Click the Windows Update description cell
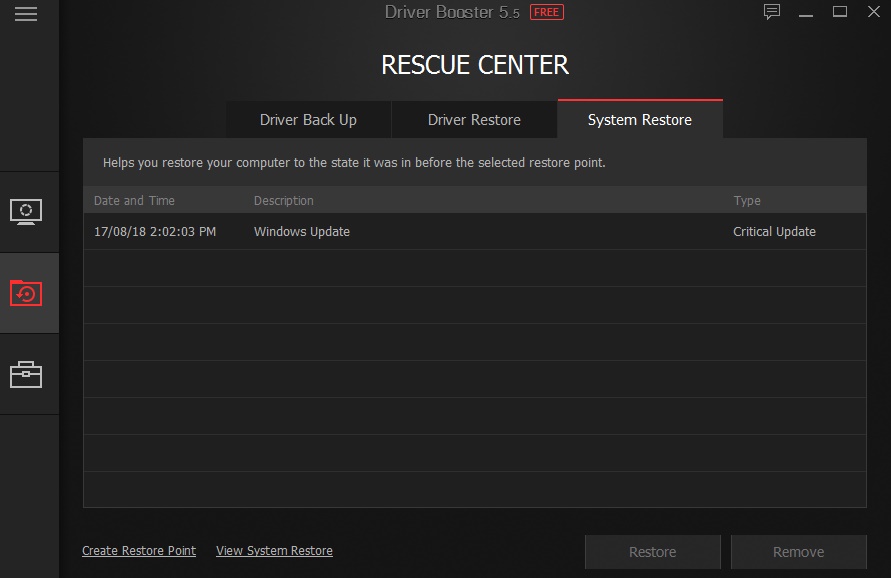The height and width of the screenshot is (578, 891). click(x=302, y=232)
